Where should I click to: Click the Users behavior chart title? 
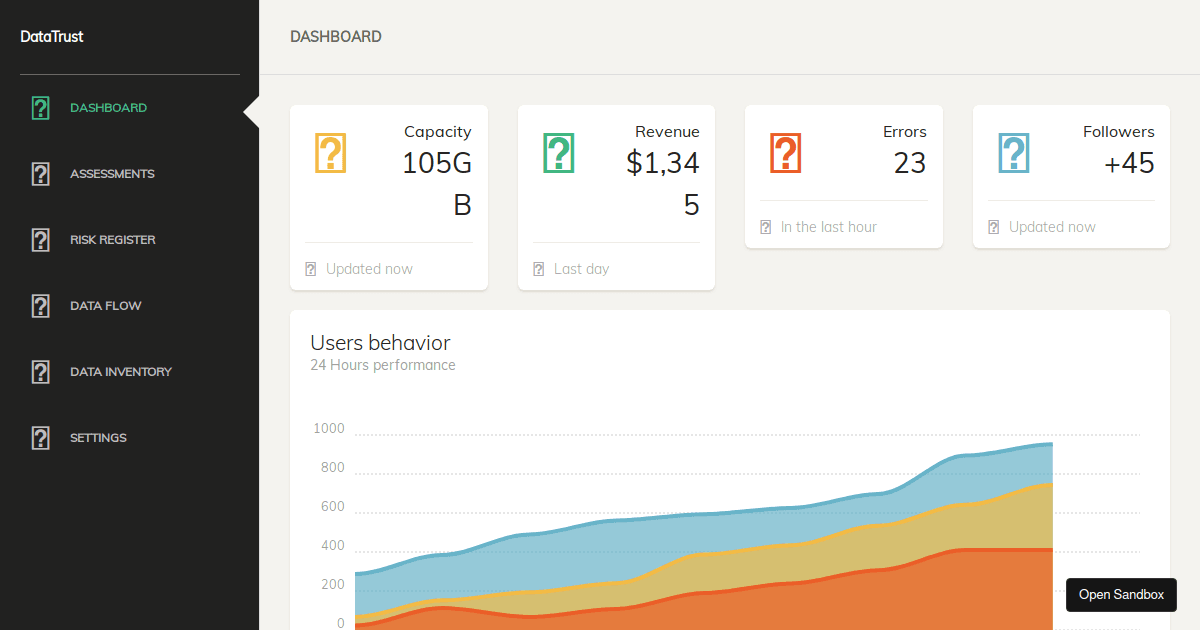380,342
